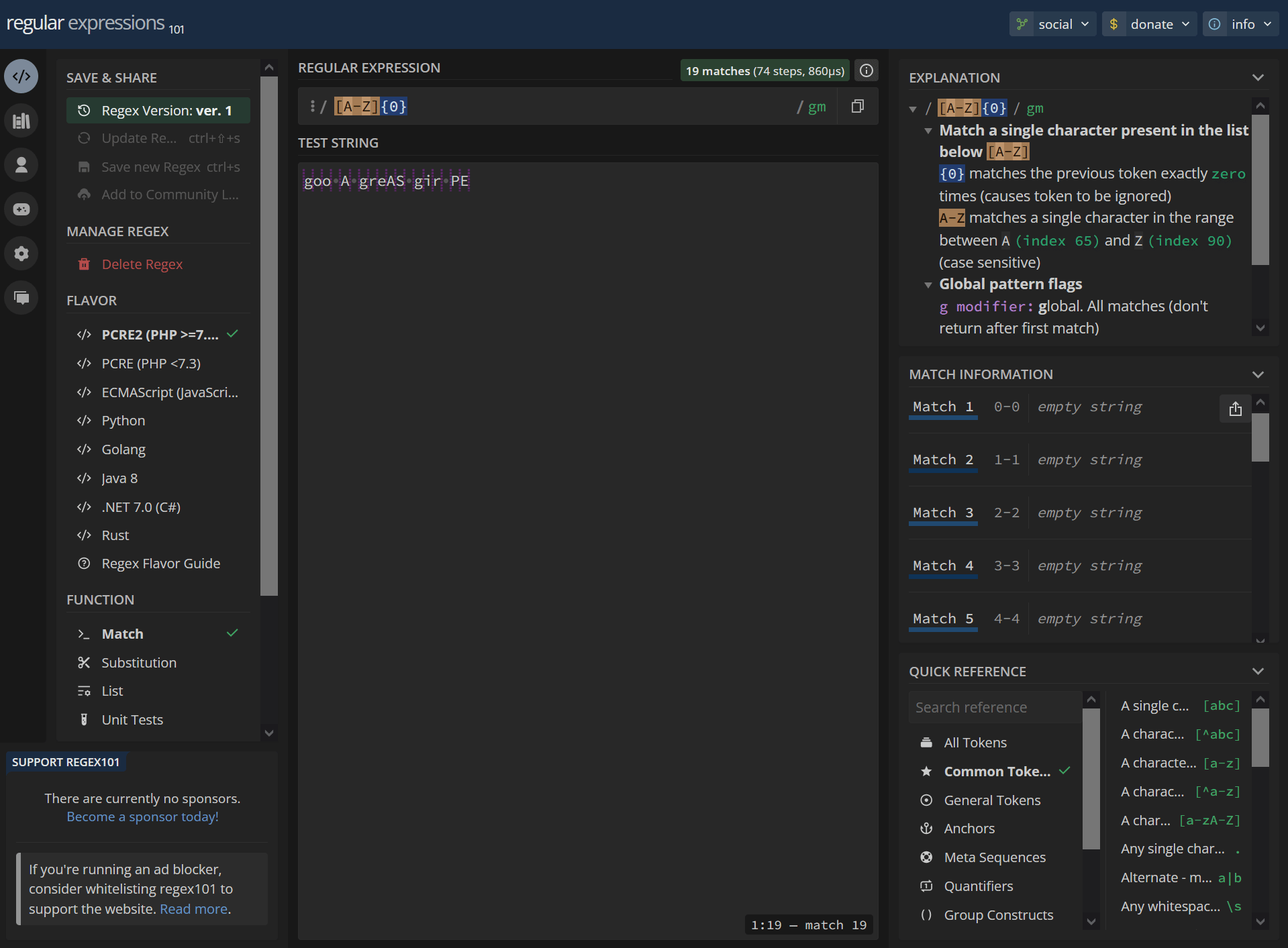The width and height of the screenshot is (1288, 948).
Task: Click the All Tokens stack icon
Action: [926, 743]
